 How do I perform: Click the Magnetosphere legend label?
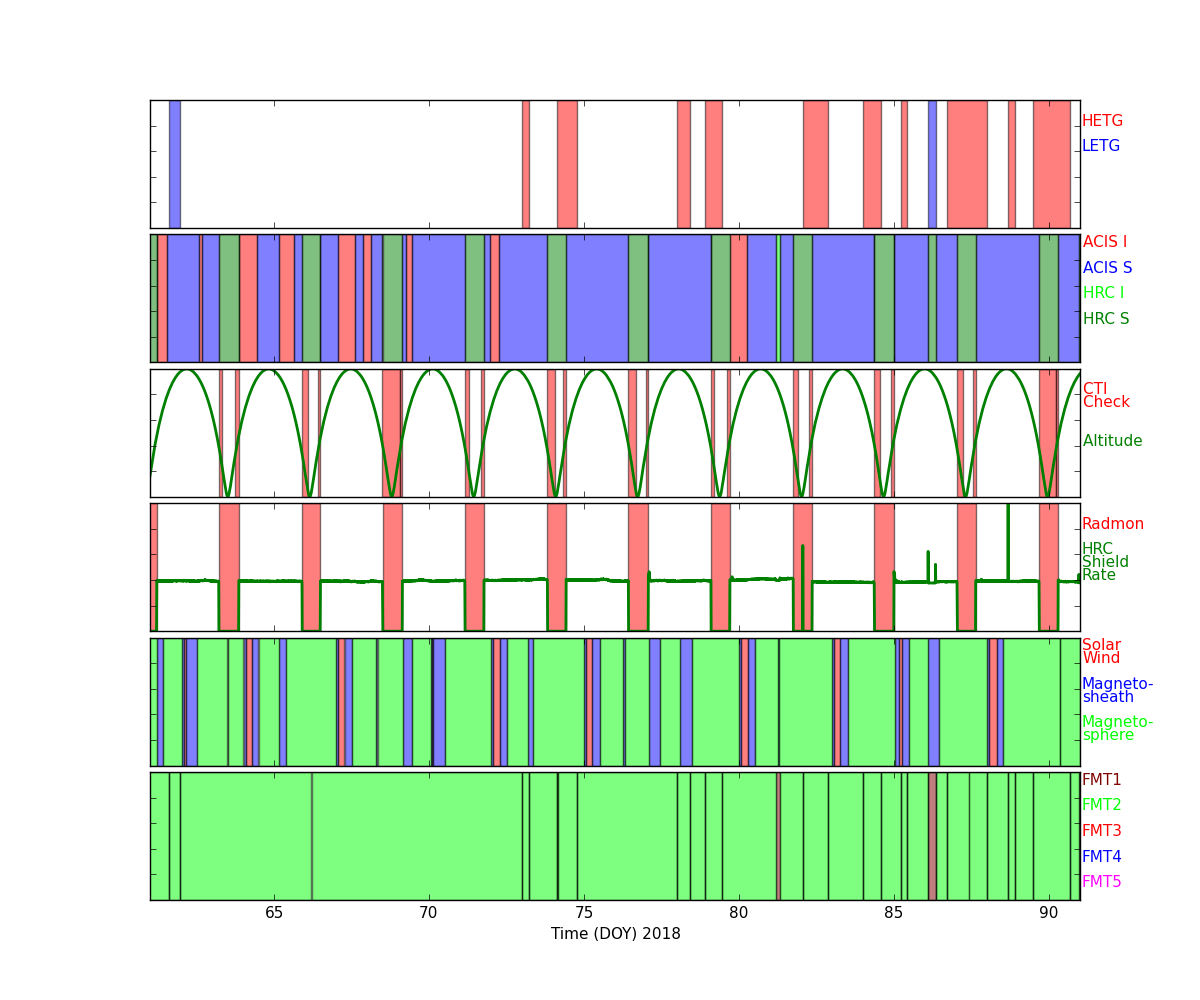pyautogui.click(x=1117, y=729)
